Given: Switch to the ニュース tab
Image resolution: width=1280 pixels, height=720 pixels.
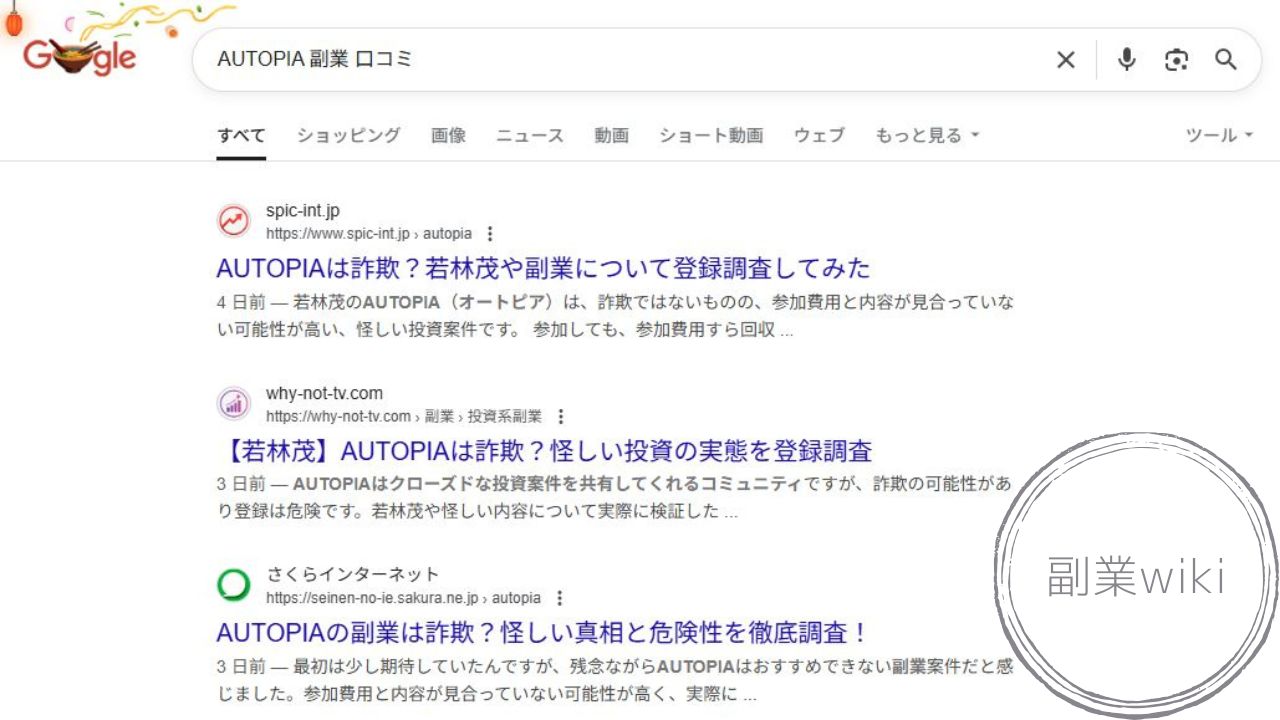Looking at the screenshot, I should 530,135.
